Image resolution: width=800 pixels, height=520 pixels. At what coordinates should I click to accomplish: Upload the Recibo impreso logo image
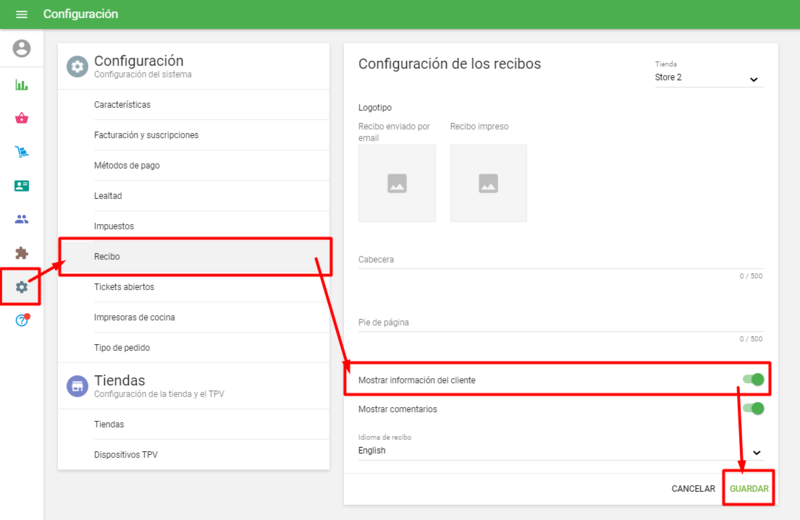point(488,183)
